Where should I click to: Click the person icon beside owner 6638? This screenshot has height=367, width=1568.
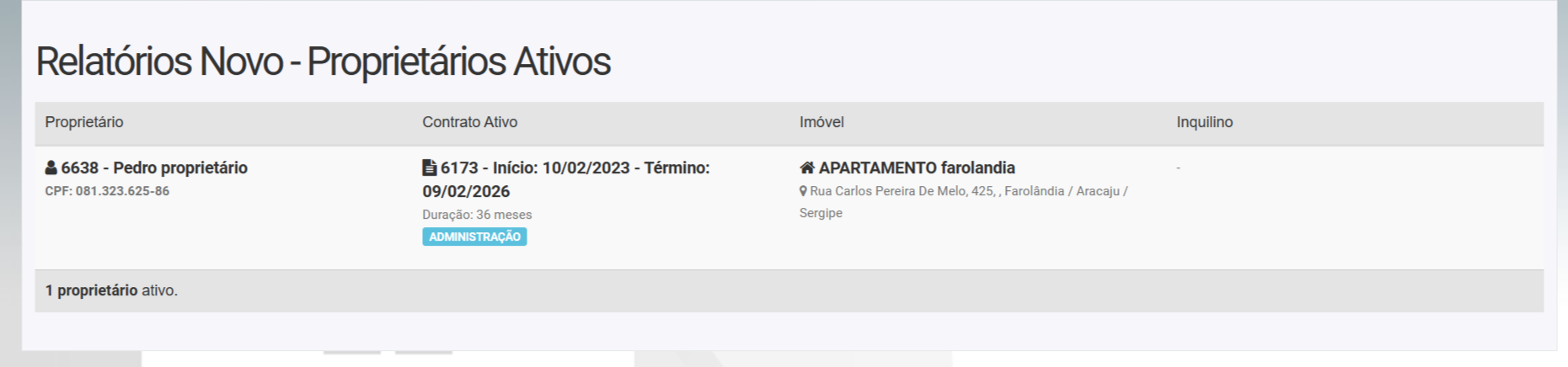[x=51, y=168]
